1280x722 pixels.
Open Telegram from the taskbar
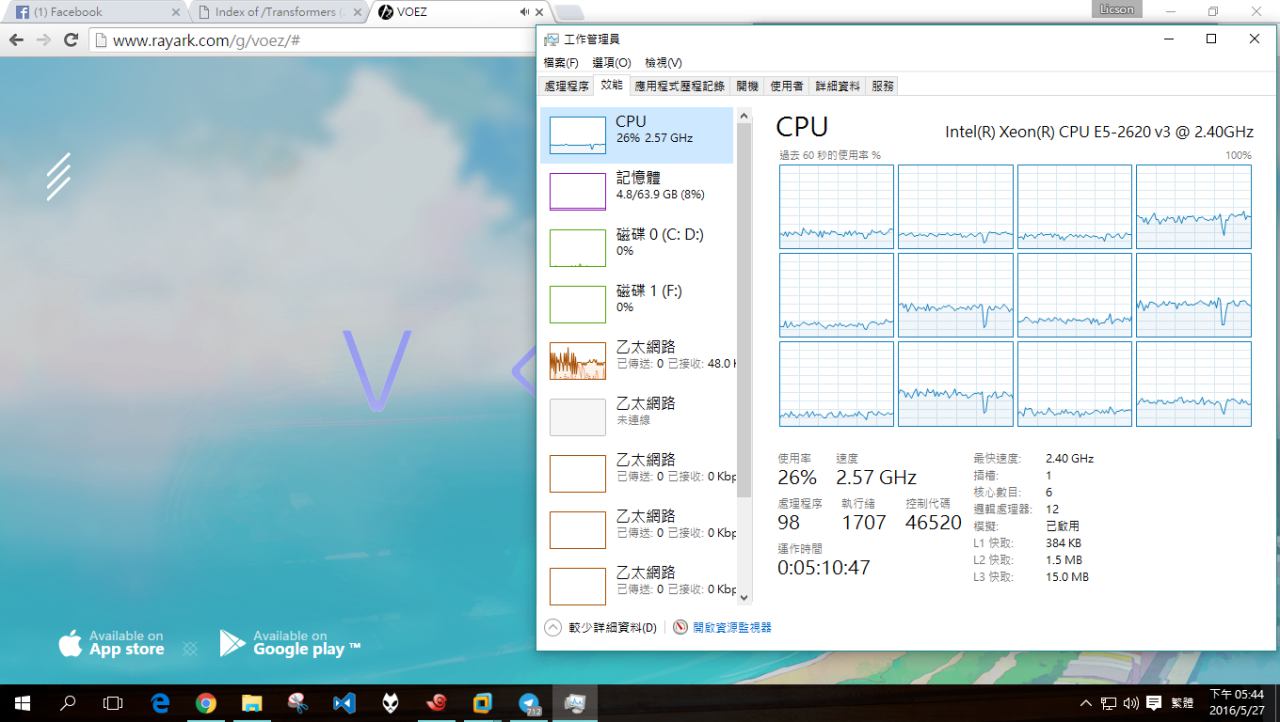point(529,703)
